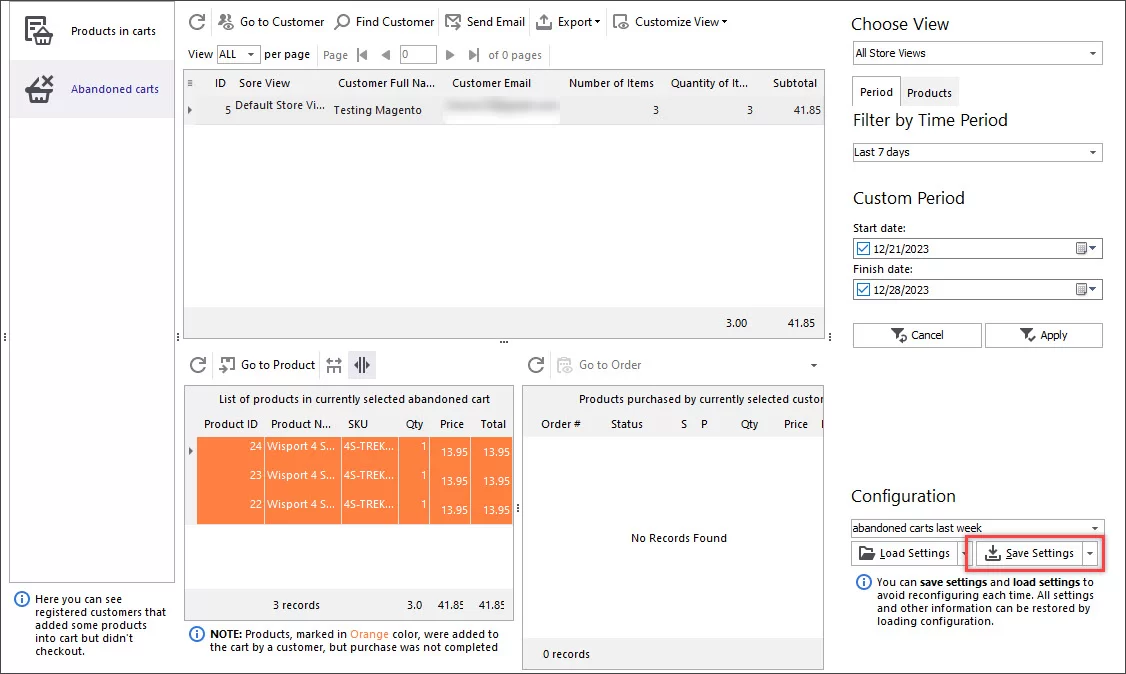Select product row with ID 24

pos(355,451)
